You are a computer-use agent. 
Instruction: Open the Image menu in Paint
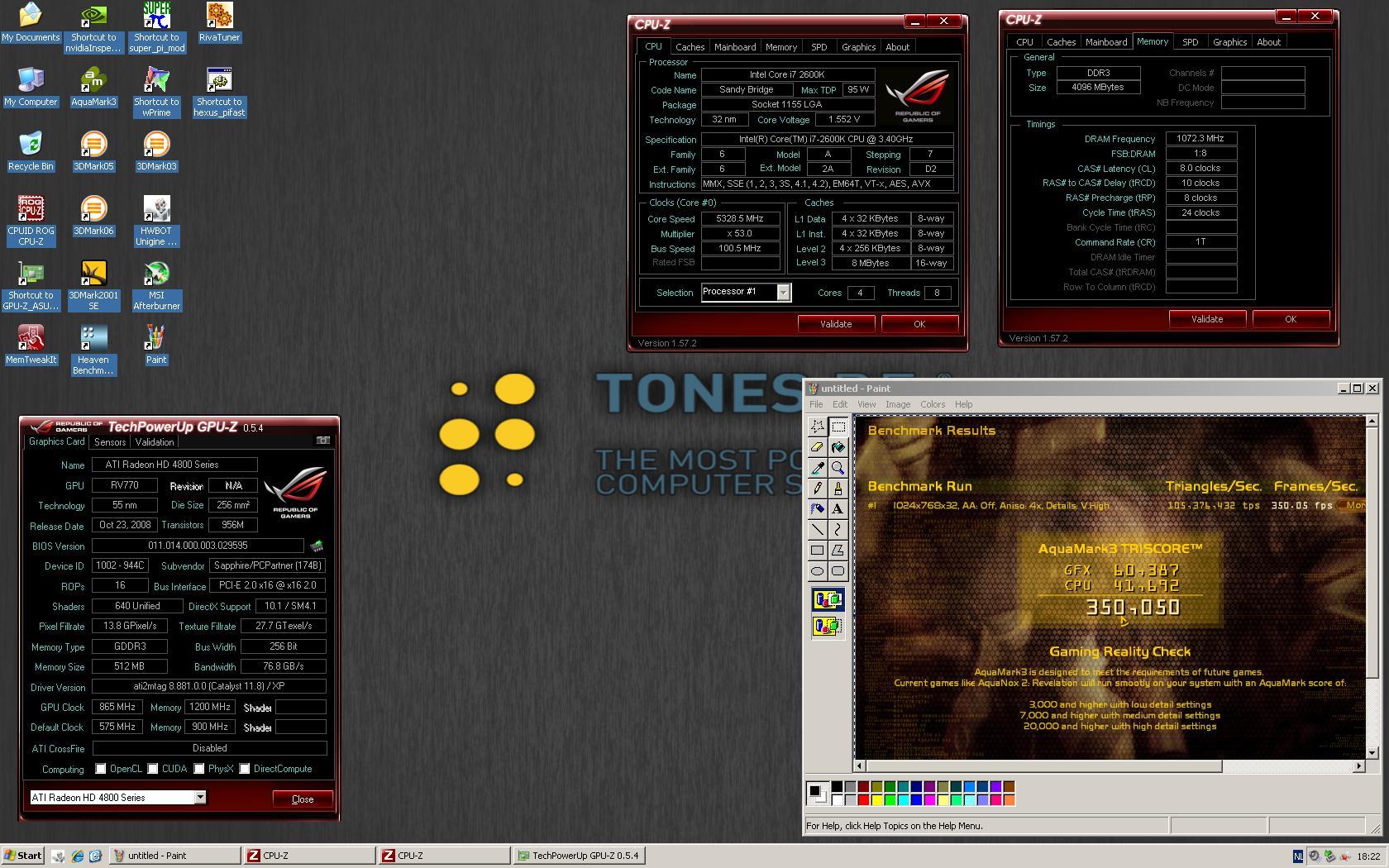pyautogui.click(x=898, y=404)
